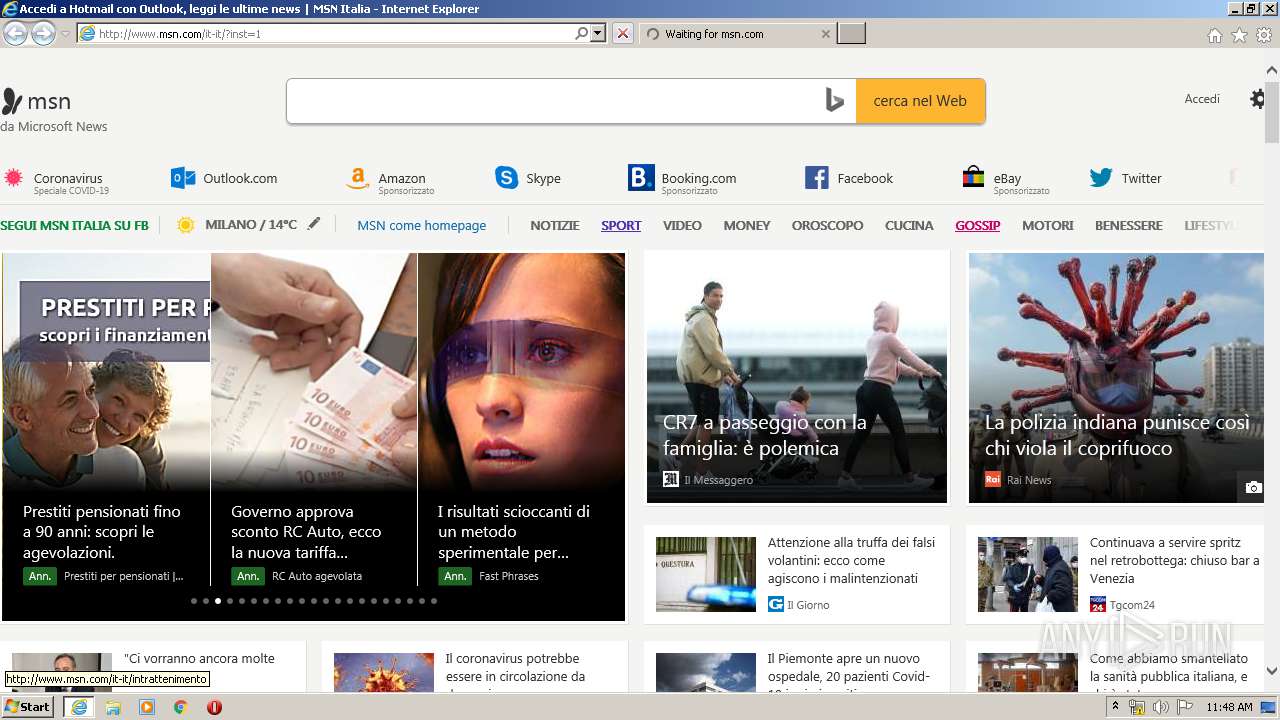Image resolution: width=1280 pixels, height=720 pixels.
Task: Open 'Continuava a servire spritz' Venezia article
Action: (x=1116, y=574)
